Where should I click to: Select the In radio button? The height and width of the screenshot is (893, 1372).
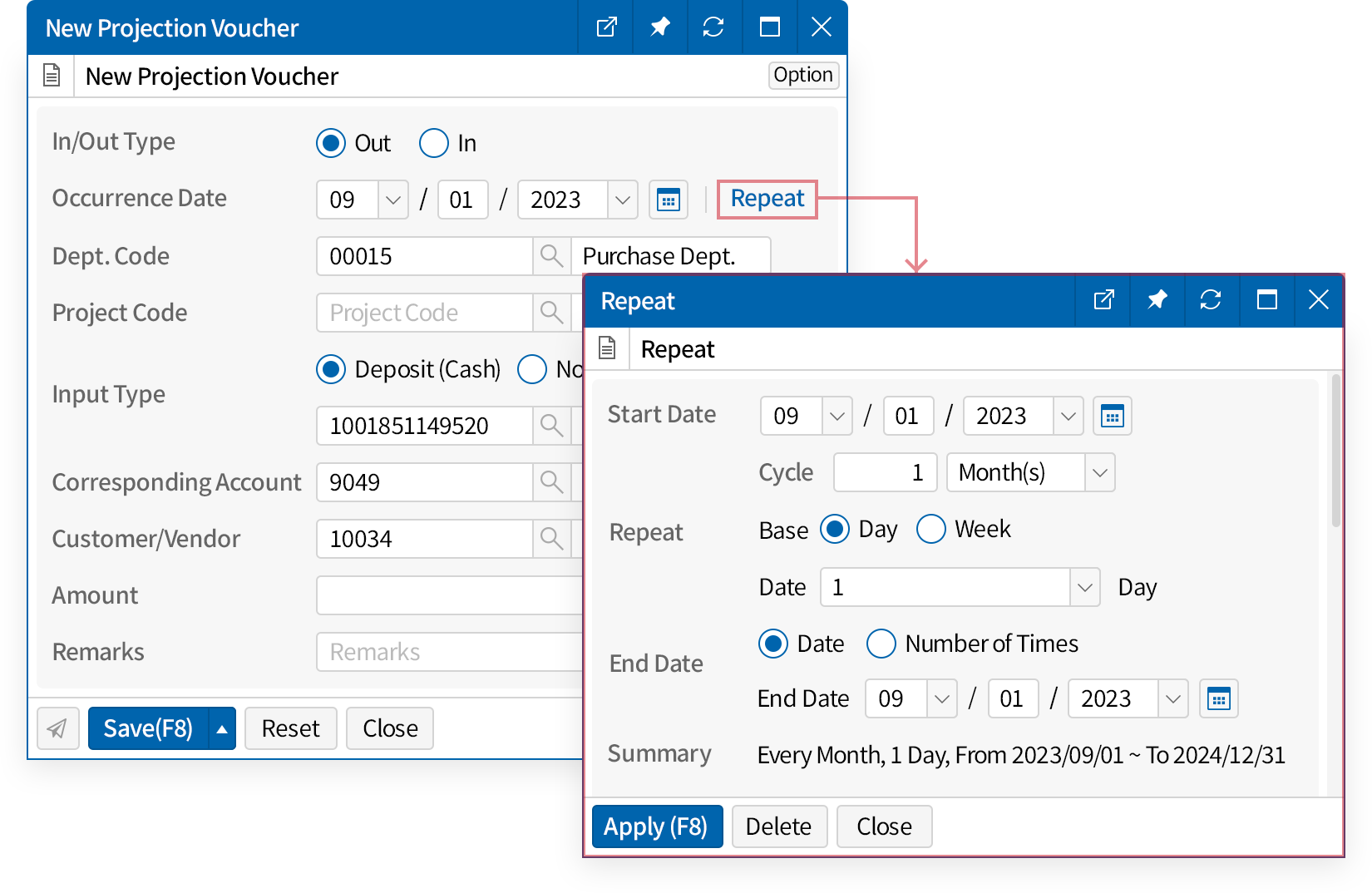point(434,143)
